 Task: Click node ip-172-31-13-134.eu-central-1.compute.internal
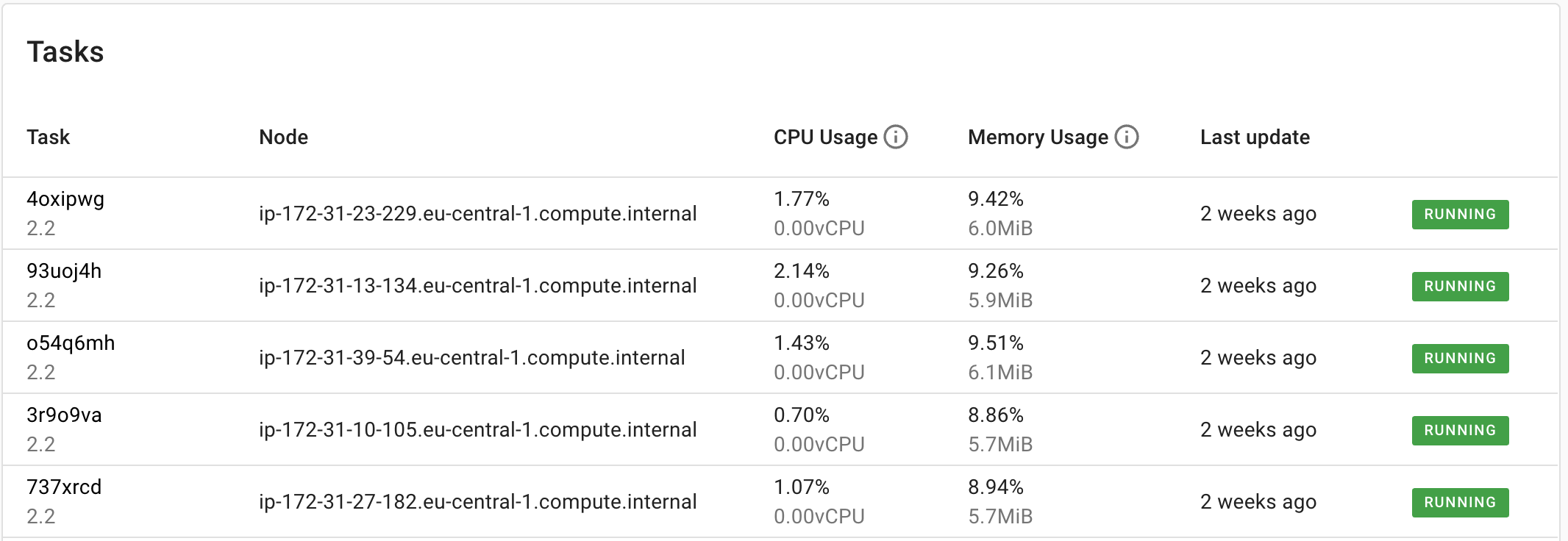(478, 286)
